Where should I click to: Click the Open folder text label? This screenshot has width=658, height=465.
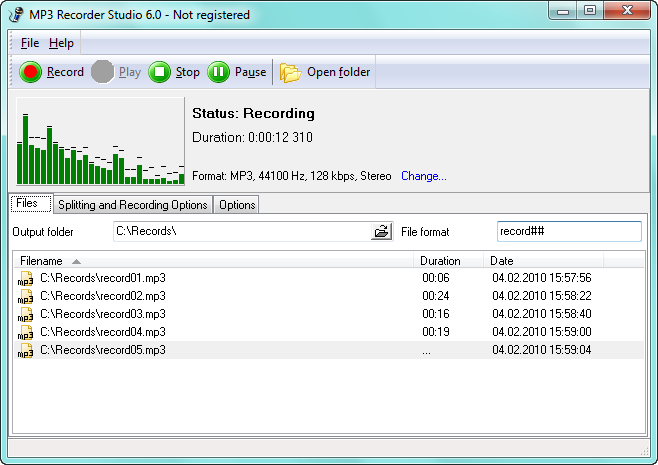coord(339,72)
